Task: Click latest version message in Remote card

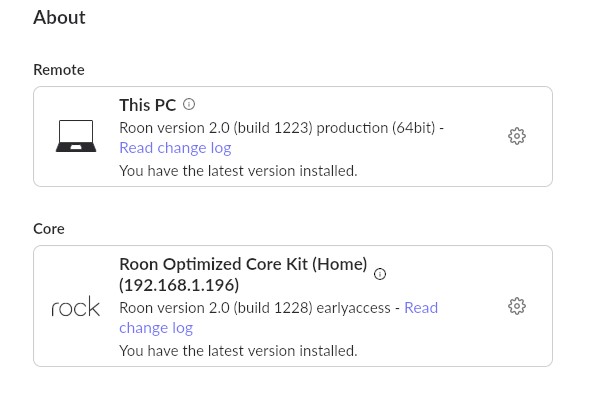Action: [x=238, y=171]
